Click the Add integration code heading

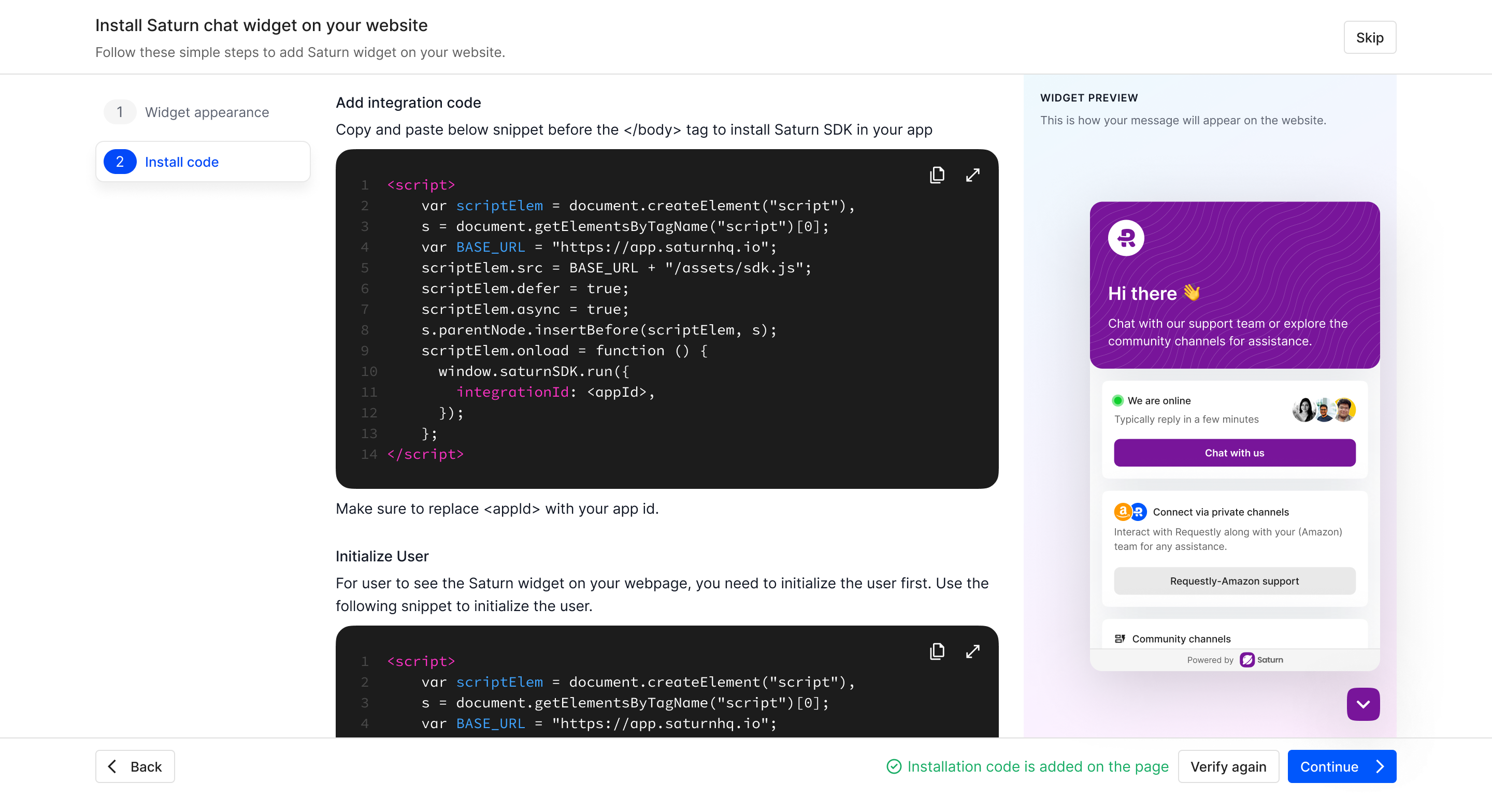tap(408, 103)
